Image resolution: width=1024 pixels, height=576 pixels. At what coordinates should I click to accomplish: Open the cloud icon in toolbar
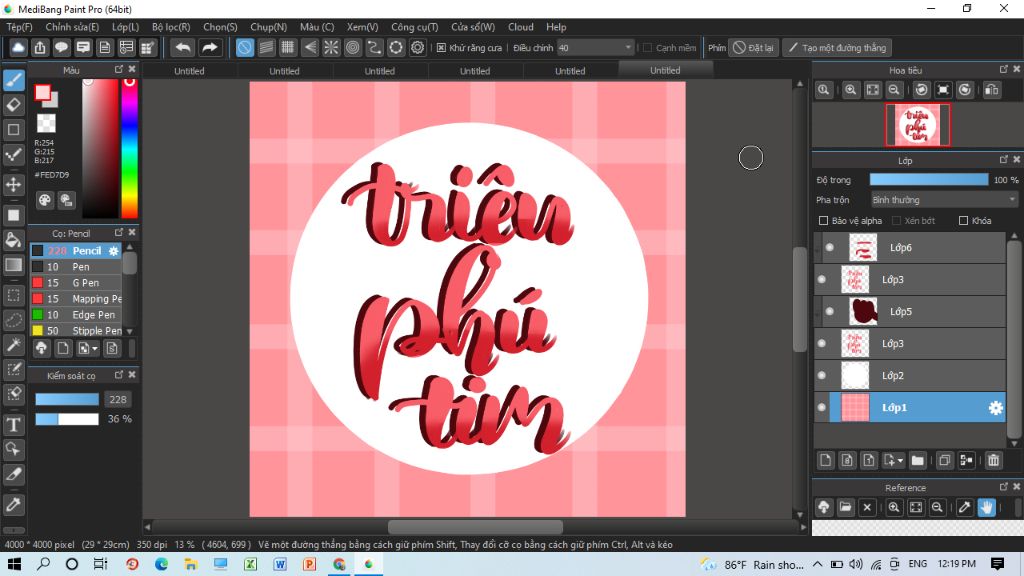(x=18, y=48)
